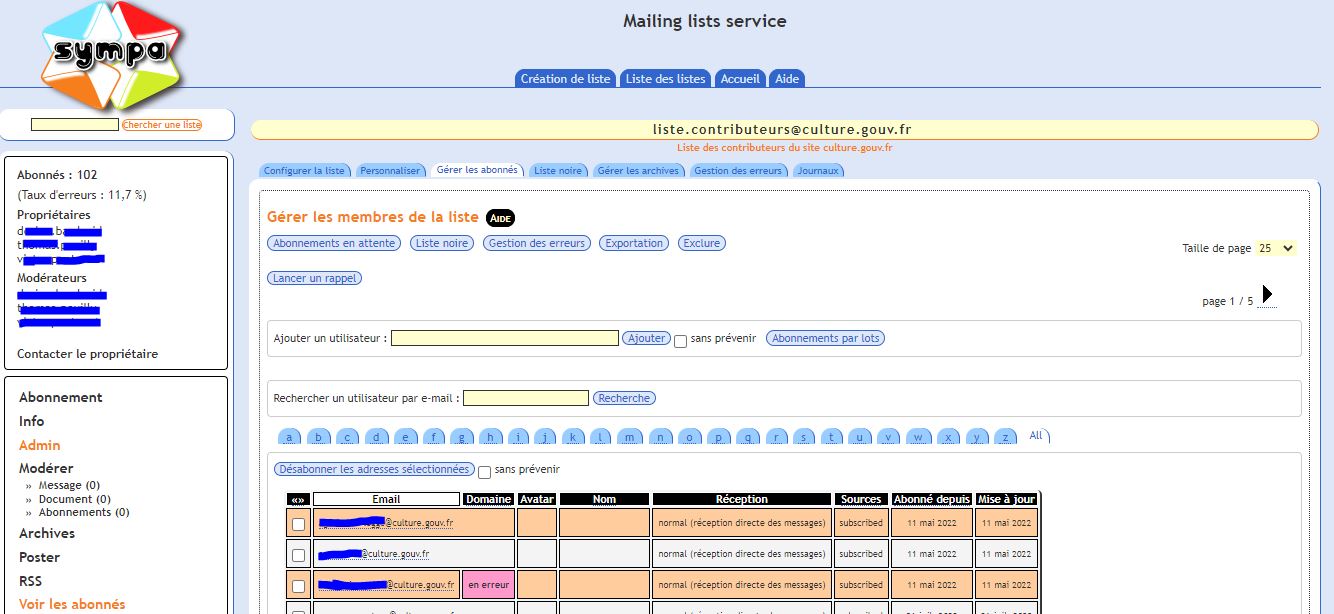
Task: Filter subscribers by letter d
Action: tap(376, 437)
